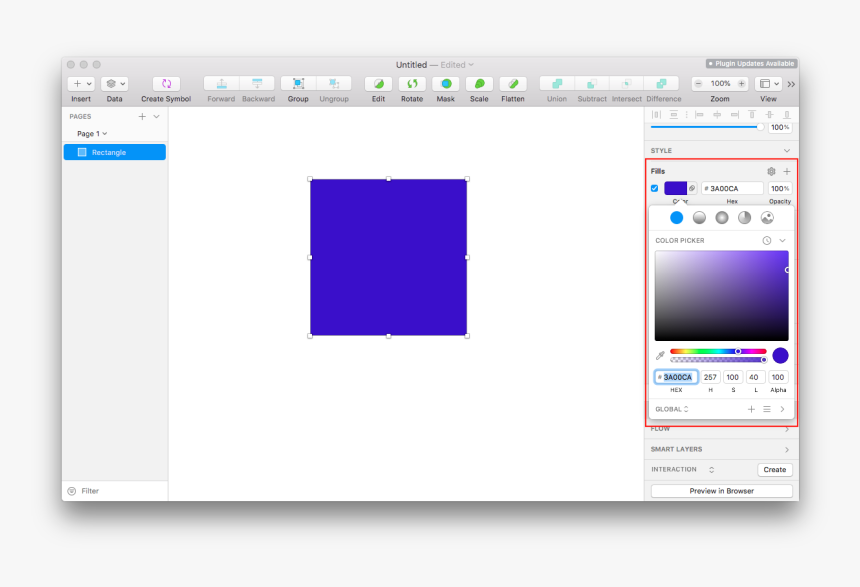The height and width of the screenshot is (587, 860).
Task: Toggle the fill checkbox
Action: 654,188
